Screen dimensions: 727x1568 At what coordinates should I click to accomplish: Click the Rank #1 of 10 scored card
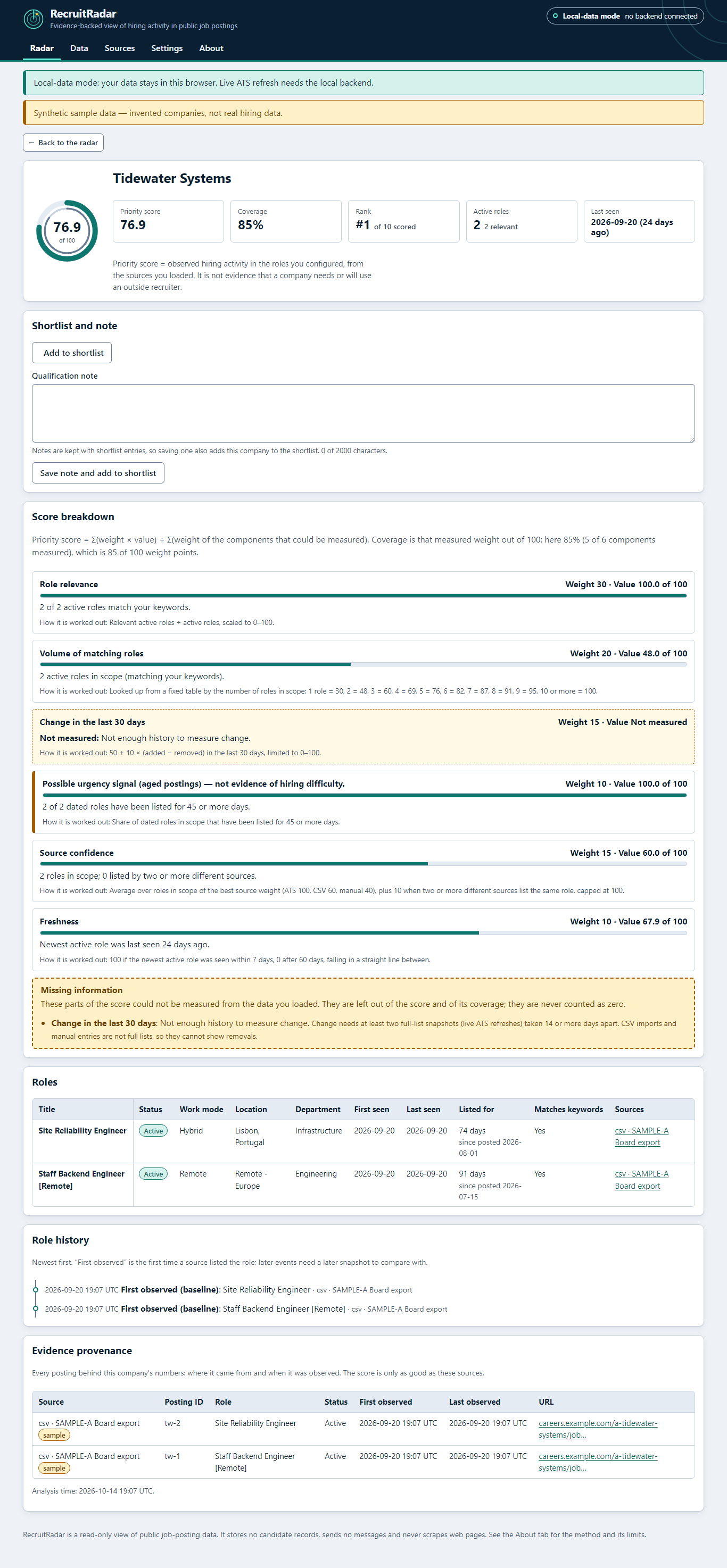(x=404, y=222)
